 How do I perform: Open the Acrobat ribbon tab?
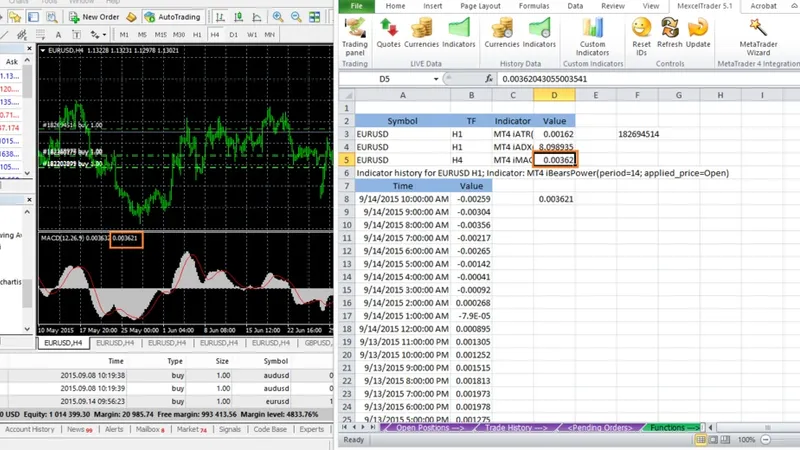pyautogui.click(x=763, y=6)
